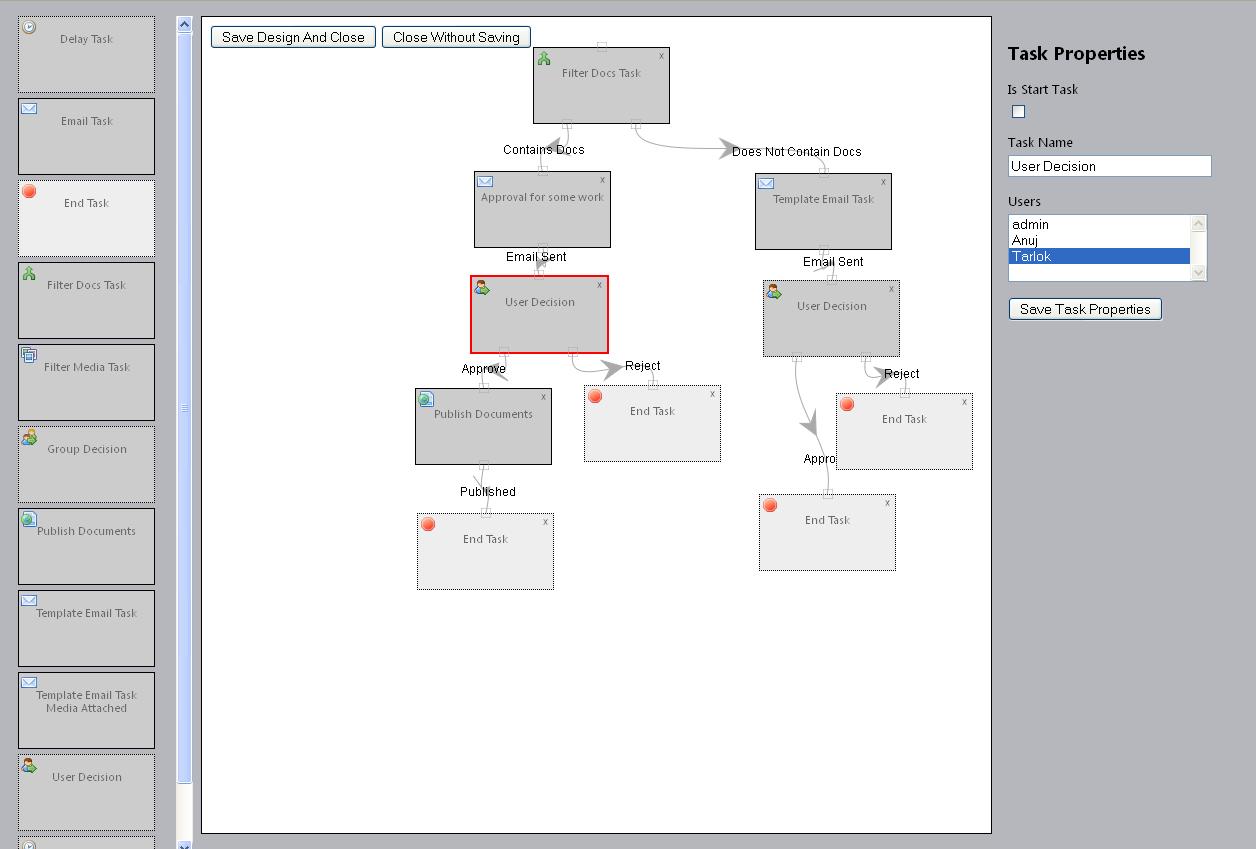Focus the Task Name input field

[x=1110, y=166]
